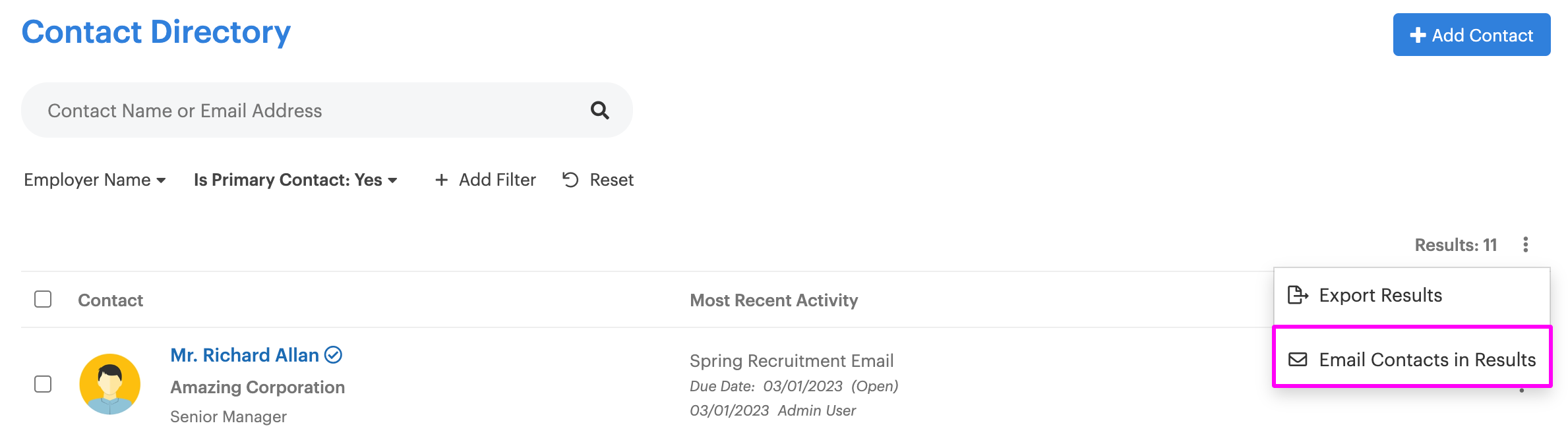Expand the Employer Name filter dropdown

point(95,180)
